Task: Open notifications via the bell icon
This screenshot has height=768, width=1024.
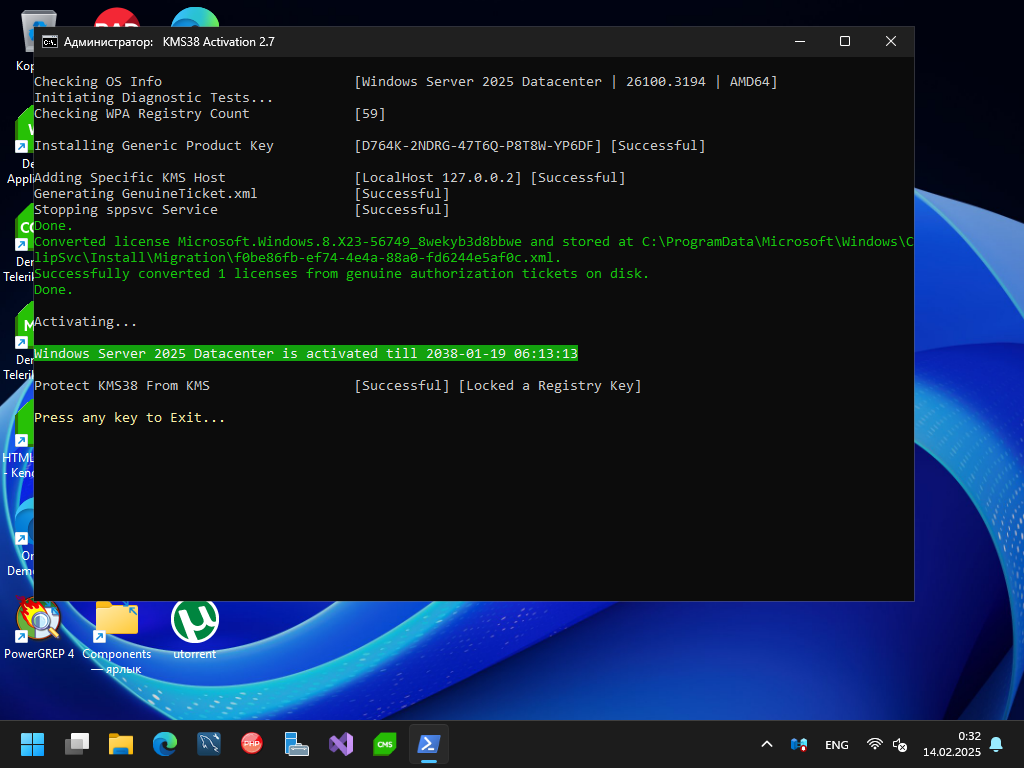Action: click(997, 744)
